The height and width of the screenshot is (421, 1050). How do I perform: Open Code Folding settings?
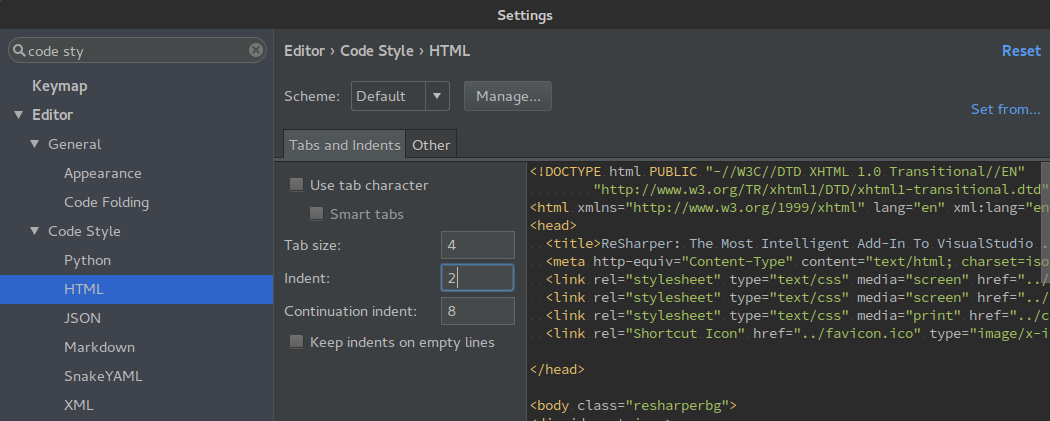click(x=106, y=202)
